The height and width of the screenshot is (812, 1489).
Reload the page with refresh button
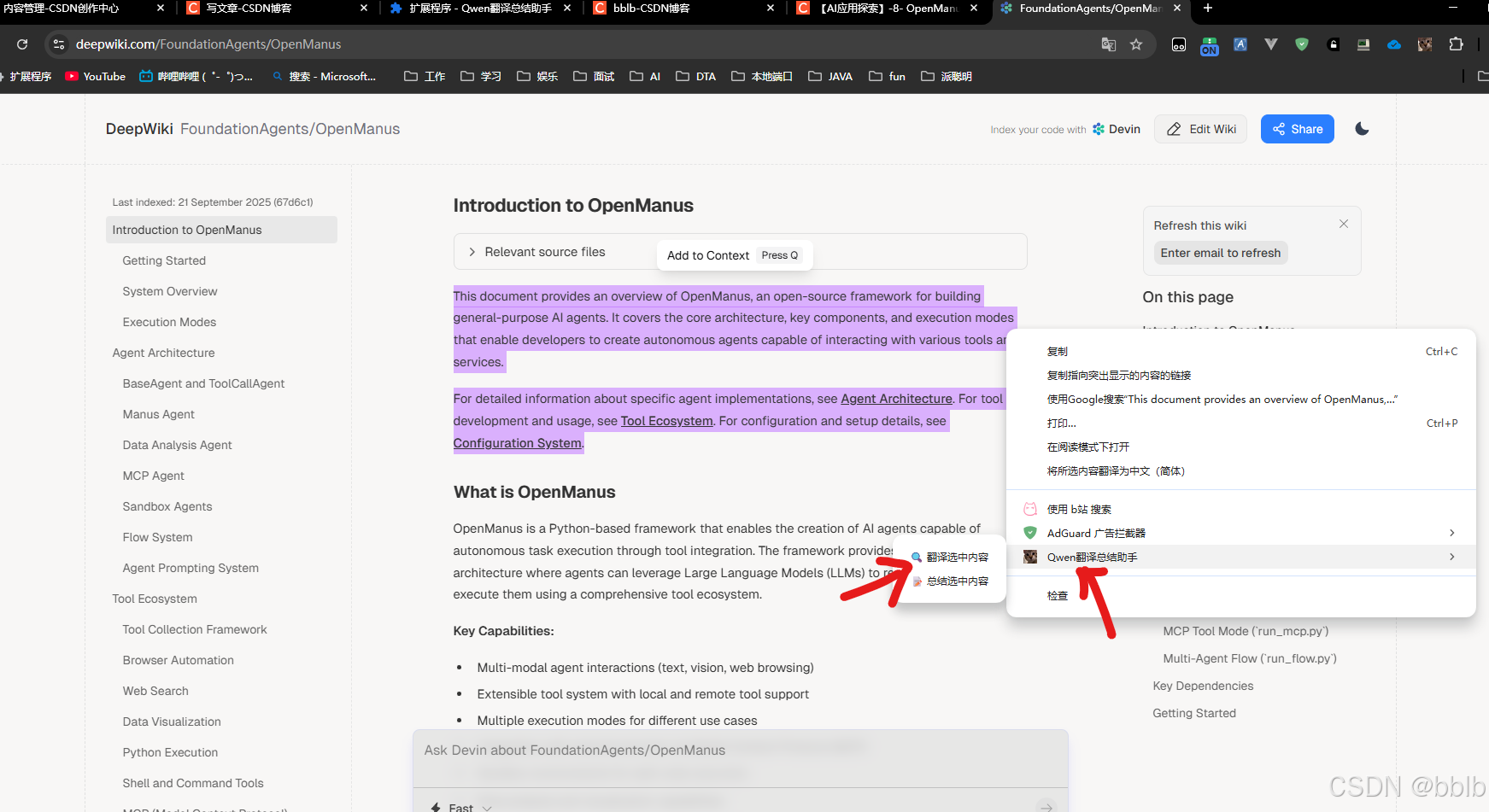coord(22,44)
